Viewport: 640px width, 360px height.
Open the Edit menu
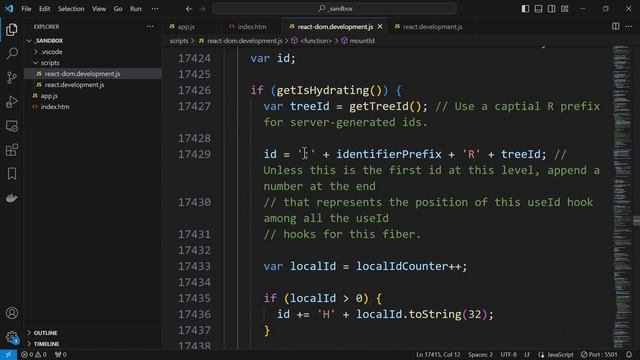pyautogui.click(x=44, y=9)
